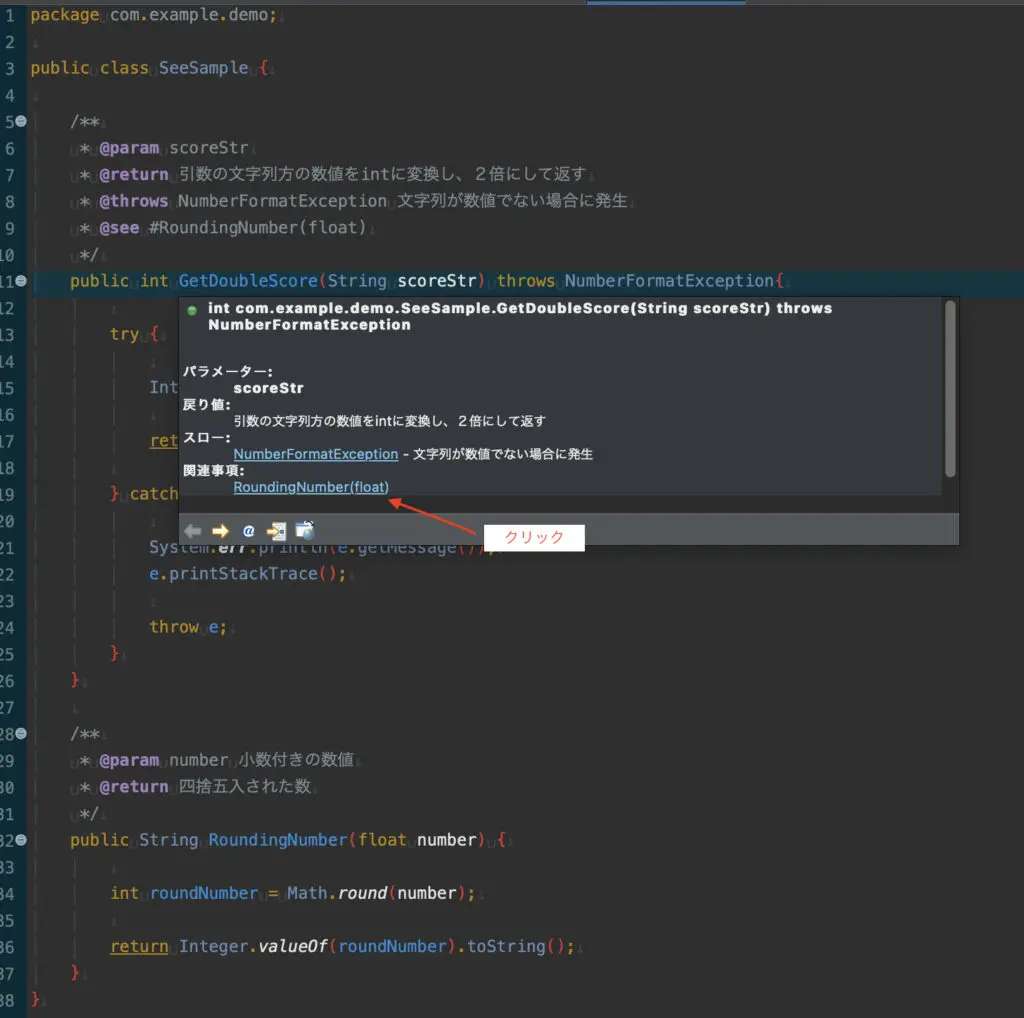Click '@param' before scoreStr on line 6
The height and width of the screenshot is (1018, 1024).
tap(129, 148)
